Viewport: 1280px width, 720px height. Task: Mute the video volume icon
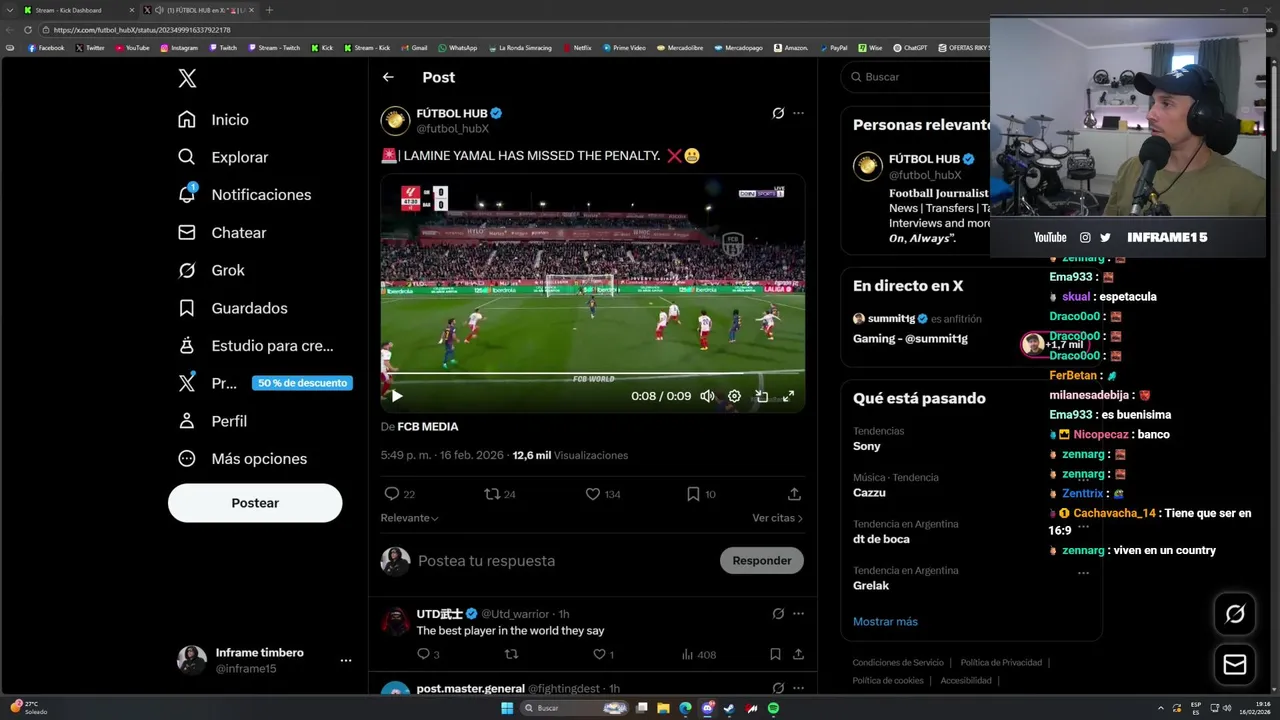(707, 396)
